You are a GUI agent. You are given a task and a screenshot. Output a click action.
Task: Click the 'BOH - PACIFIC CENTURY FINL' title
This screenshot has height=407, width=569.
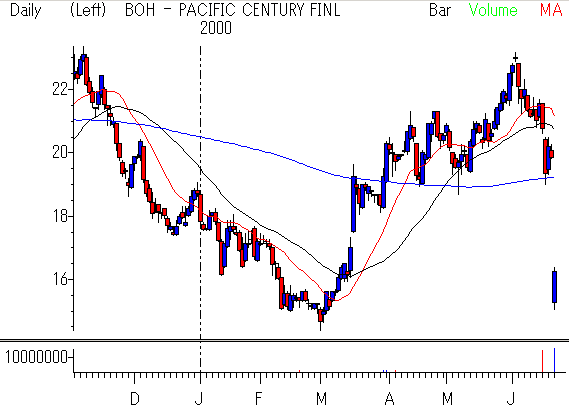click(x=233, y=10)
